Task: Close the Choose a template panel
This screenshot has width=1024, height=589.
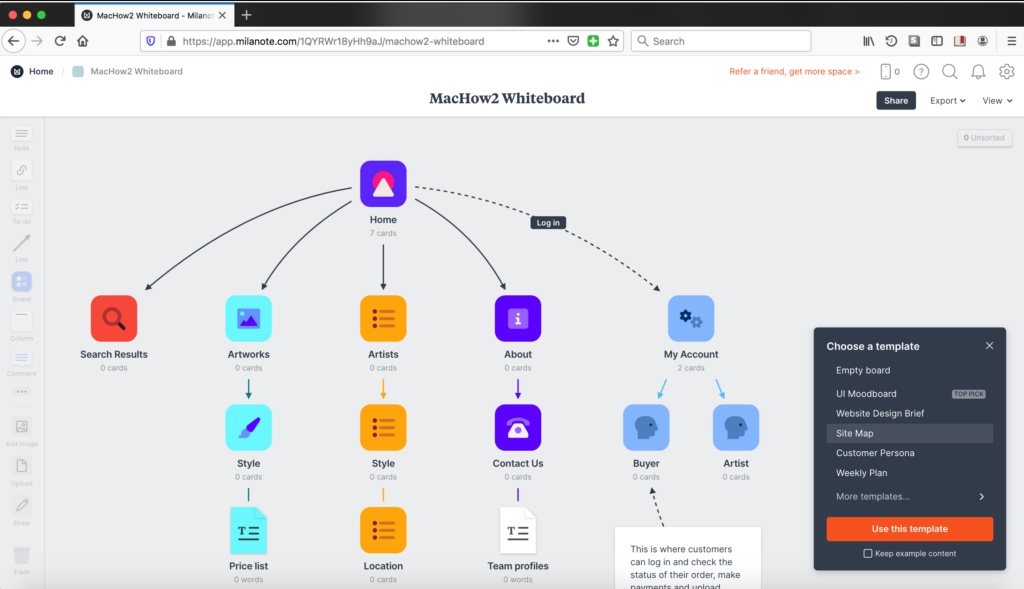Action: pos(989,346)
